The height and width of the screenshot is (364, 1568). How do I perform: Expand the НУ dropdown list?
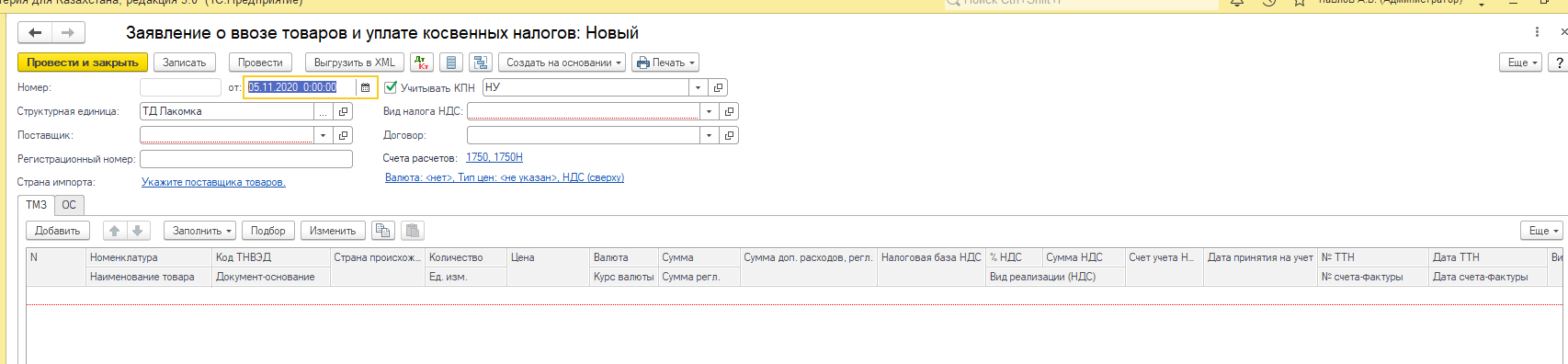[698, 87]
